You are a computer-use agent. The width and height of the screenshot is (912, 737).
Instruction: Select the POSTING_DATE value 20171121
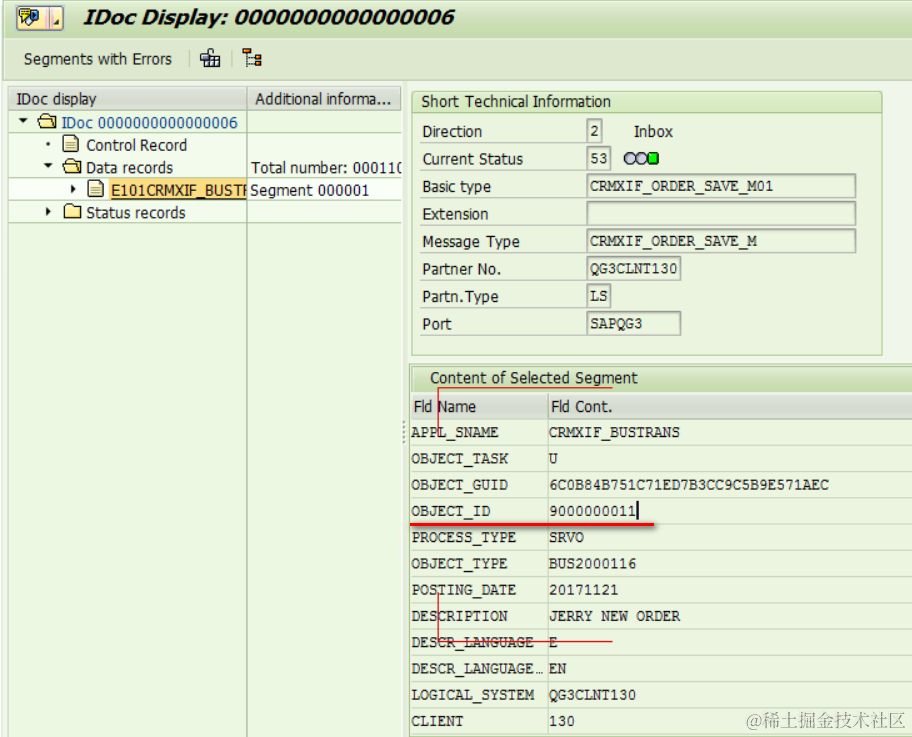[730, 590]
